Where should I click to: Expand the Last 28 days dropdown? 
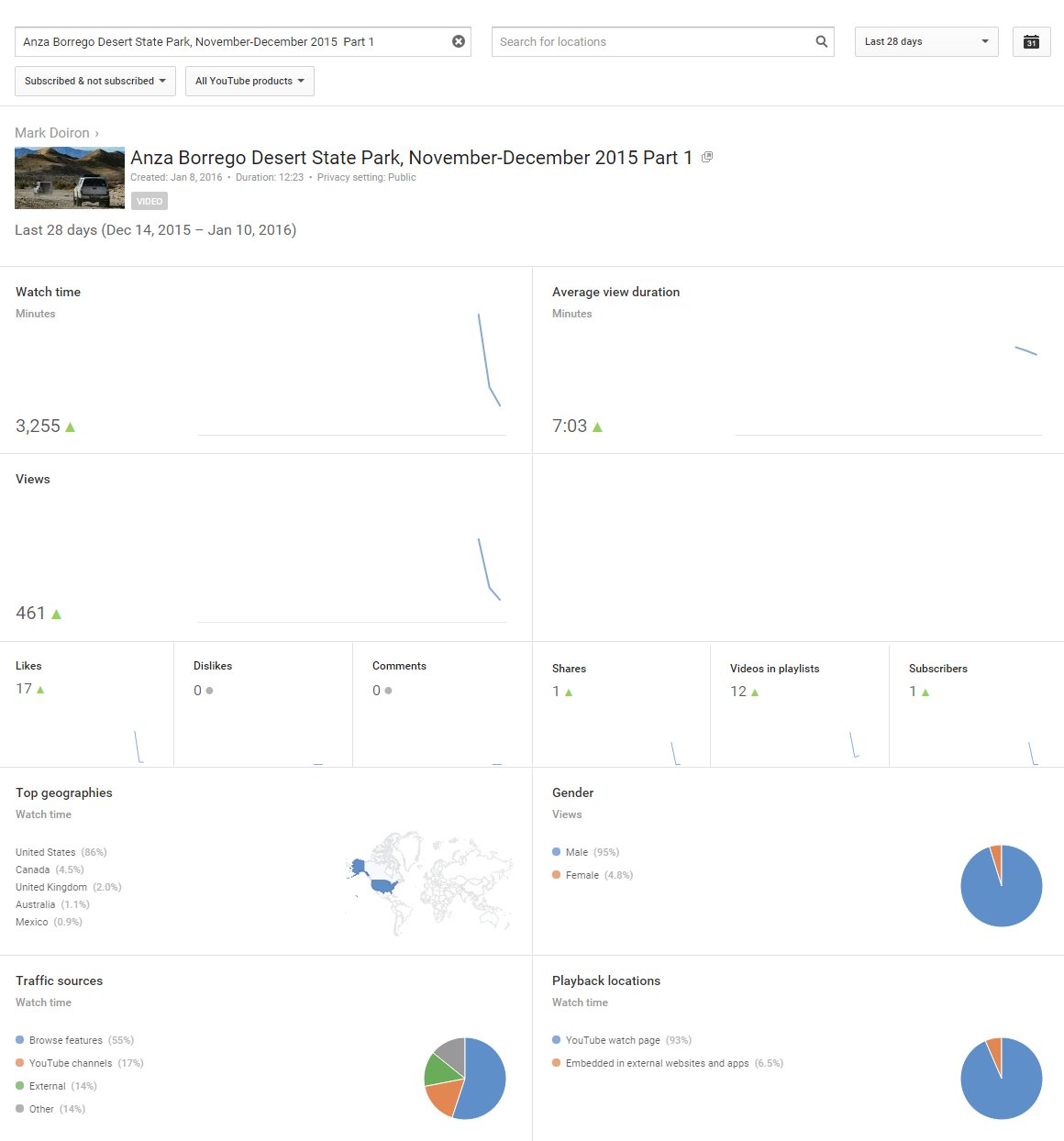pyautogui.click(x=925, y=41)
